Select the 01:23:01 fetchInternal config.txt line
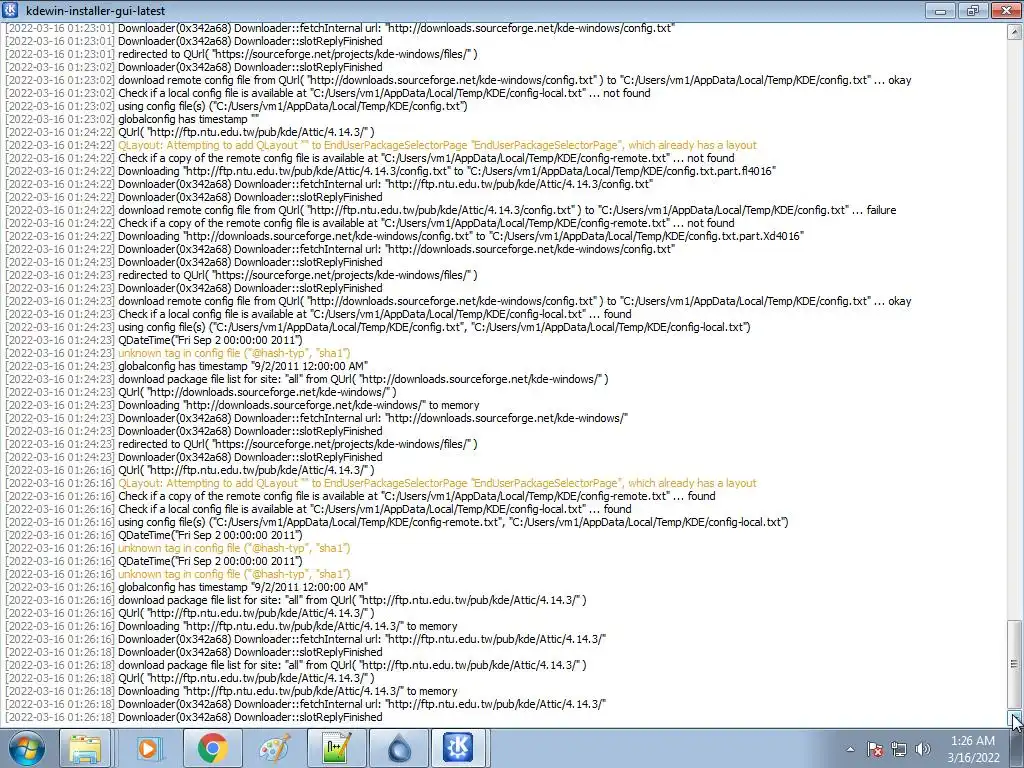 click(340, 28)
